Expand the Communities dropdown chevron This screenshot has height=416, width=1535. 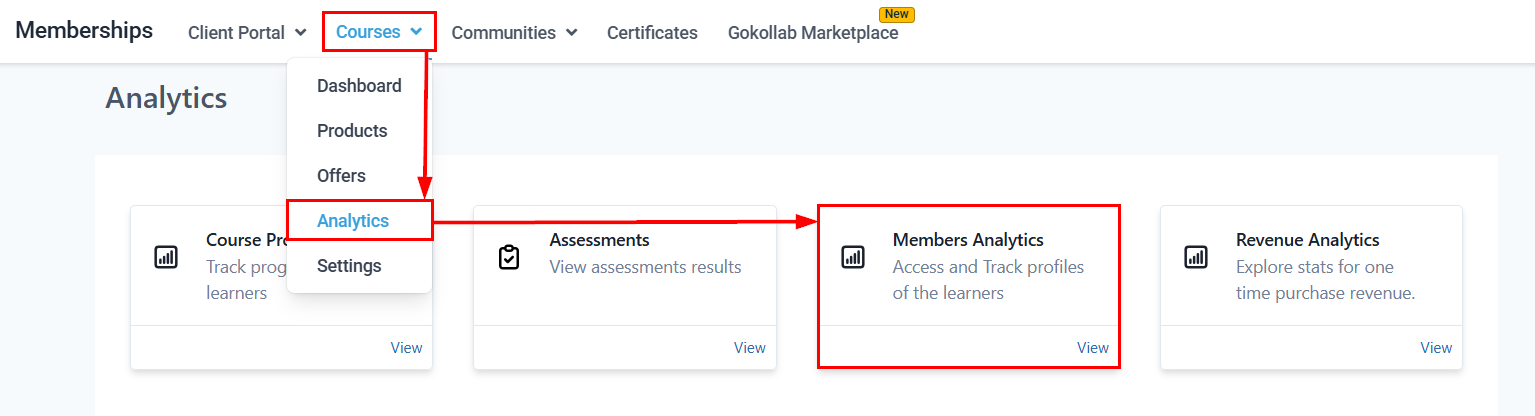click(x=572, y=33)
